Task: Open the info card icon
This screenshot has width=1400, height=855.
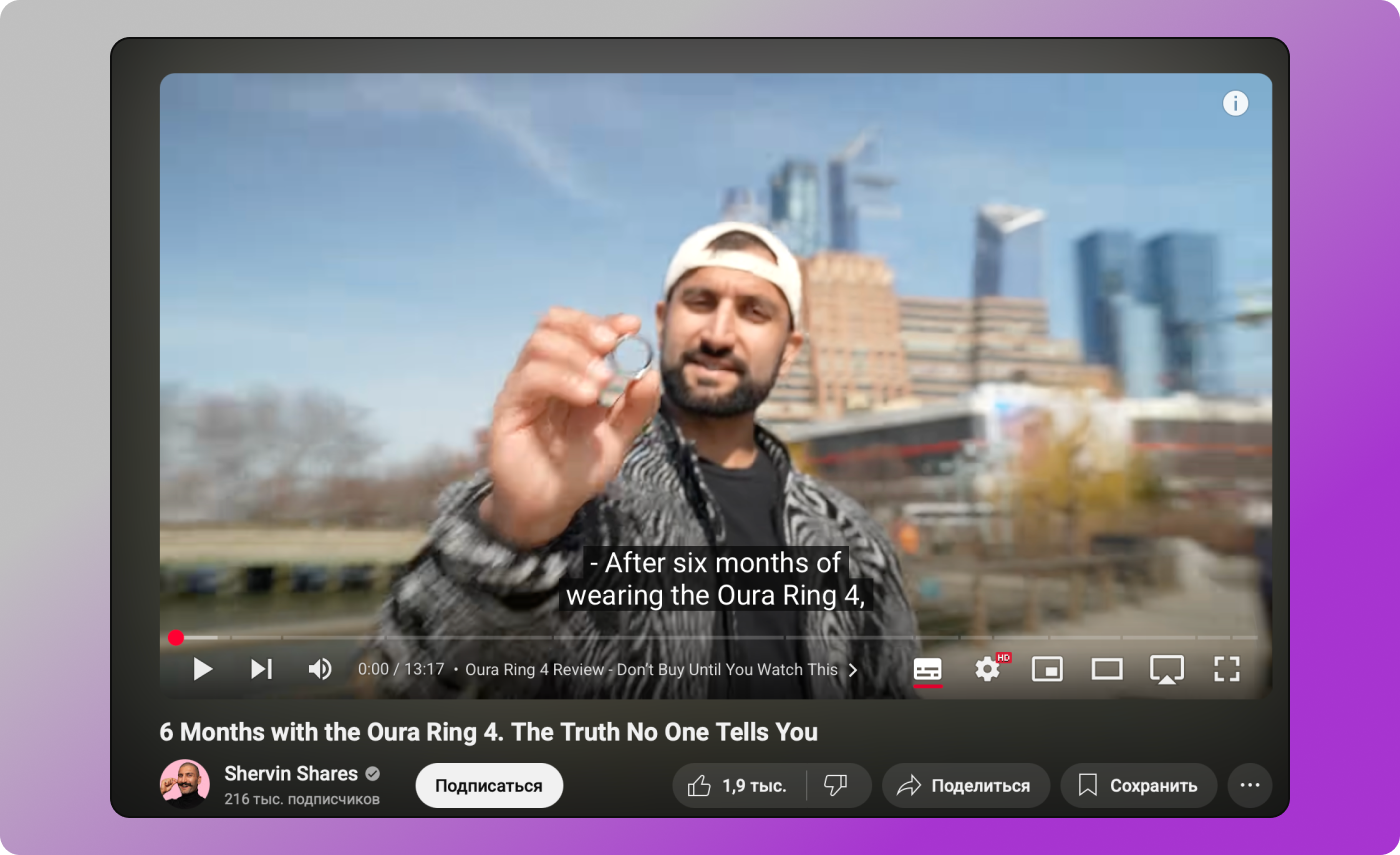Action: pos(1236,103)
